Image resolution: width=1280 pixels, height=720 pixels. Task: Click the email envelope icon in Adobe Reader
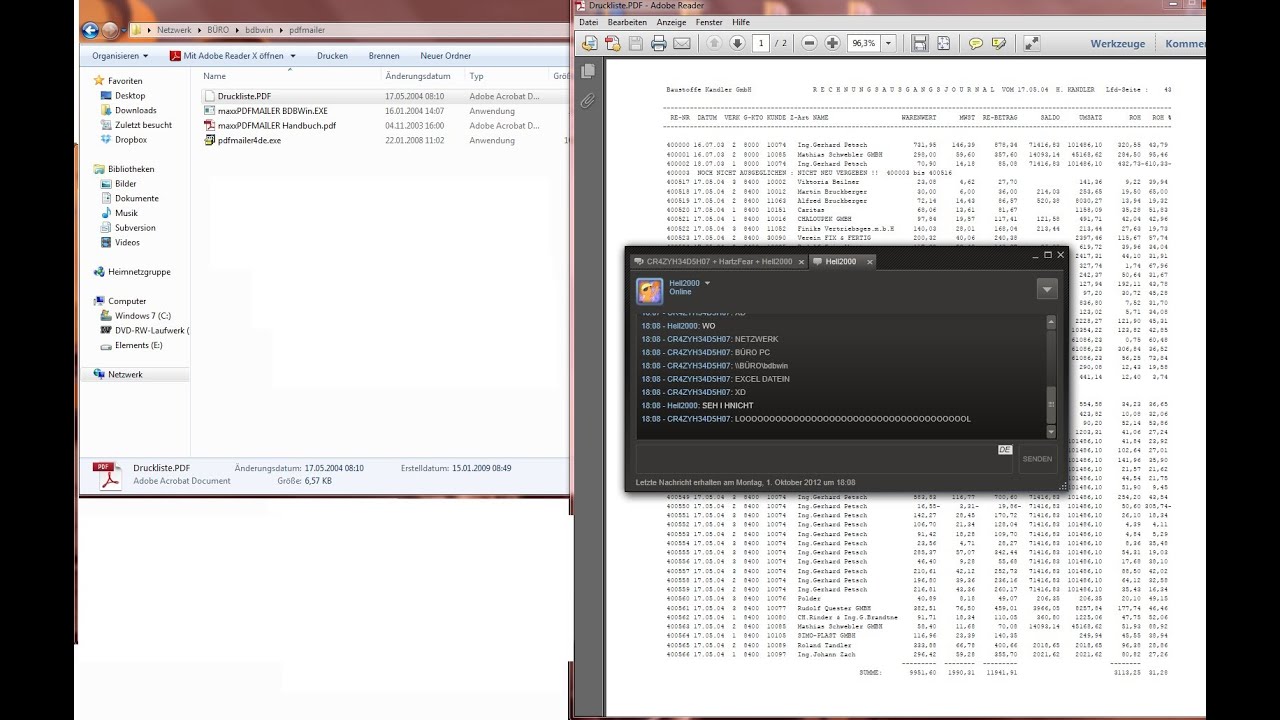point(682,43)
